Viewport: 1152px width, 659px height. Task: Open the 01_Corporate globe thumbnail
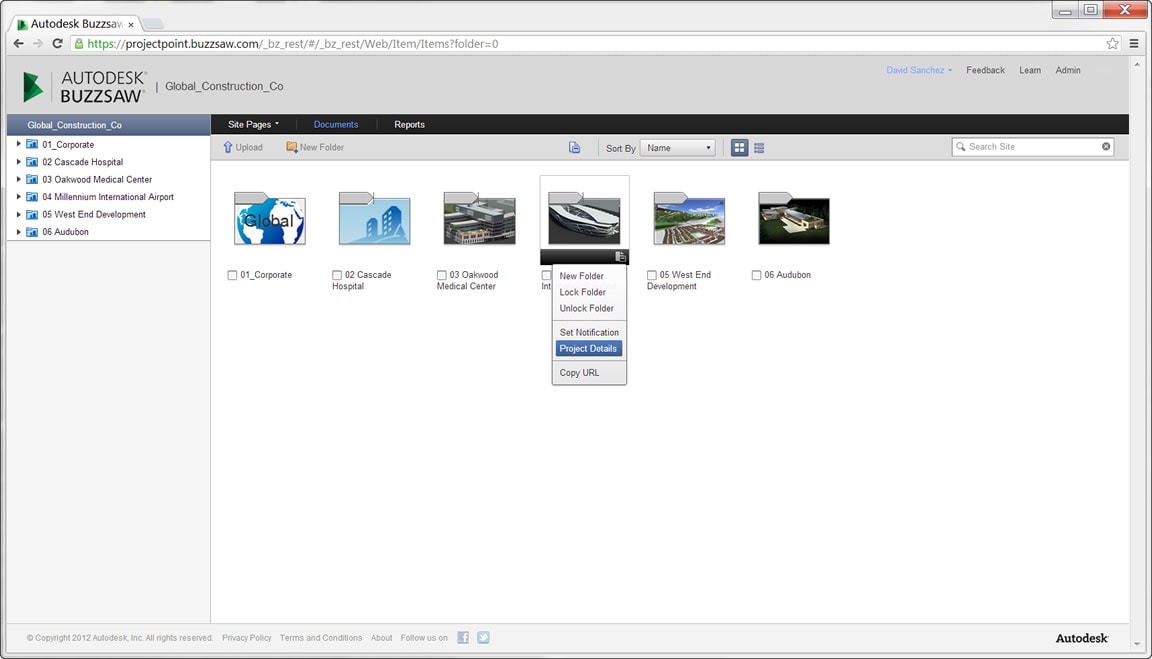[270, 219]
